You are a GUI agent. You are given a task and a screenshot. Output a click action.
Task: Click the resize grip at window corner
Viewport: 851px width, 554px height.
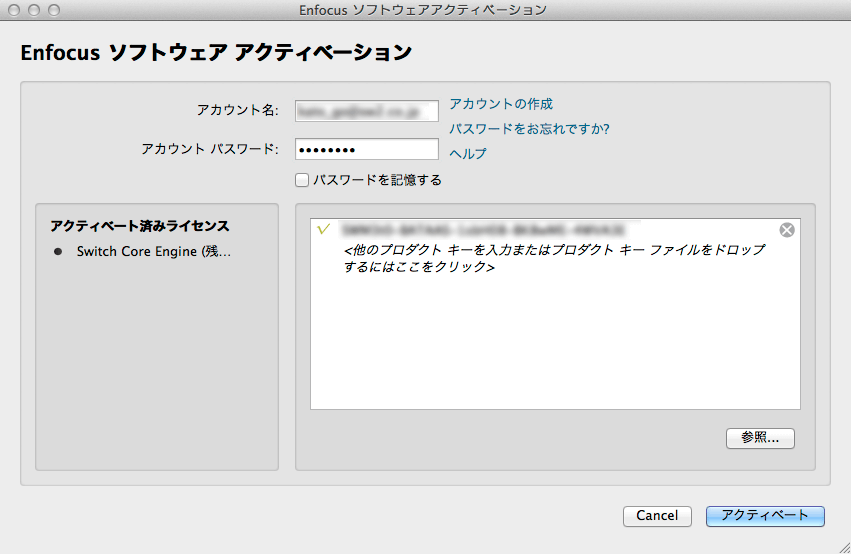click(843, 547)
